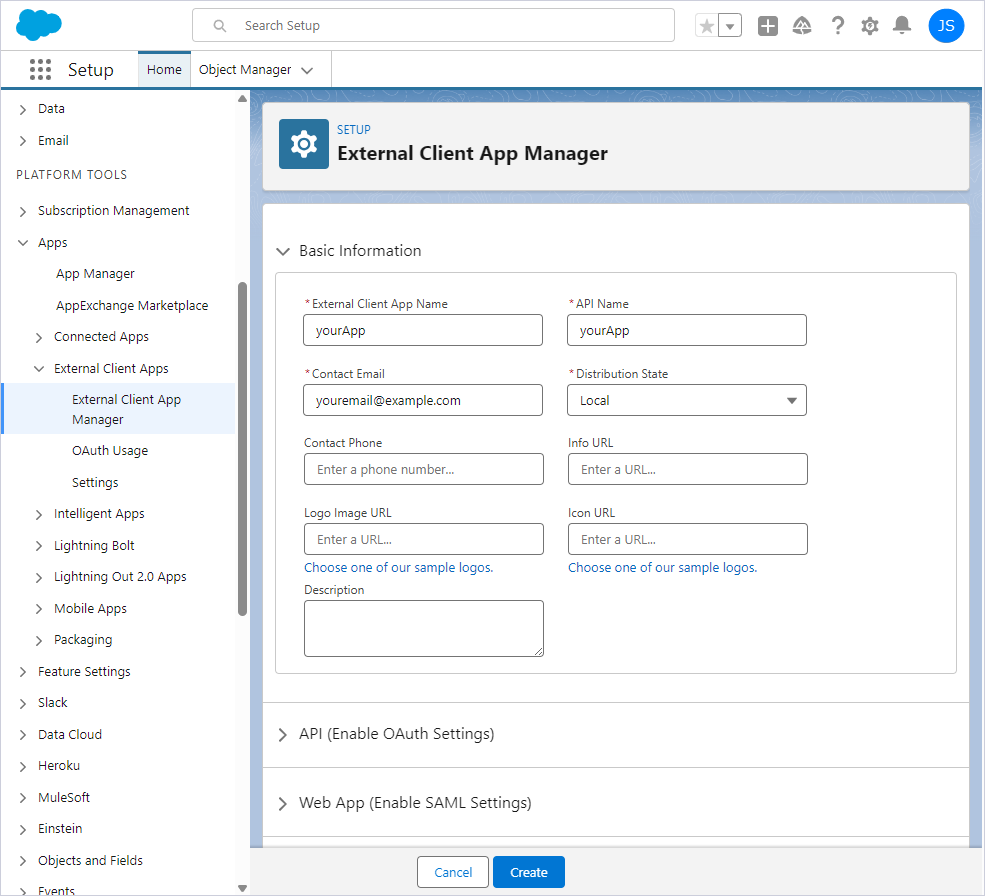
Task: Expand Heroku node
Action: (x=23, y=767)
